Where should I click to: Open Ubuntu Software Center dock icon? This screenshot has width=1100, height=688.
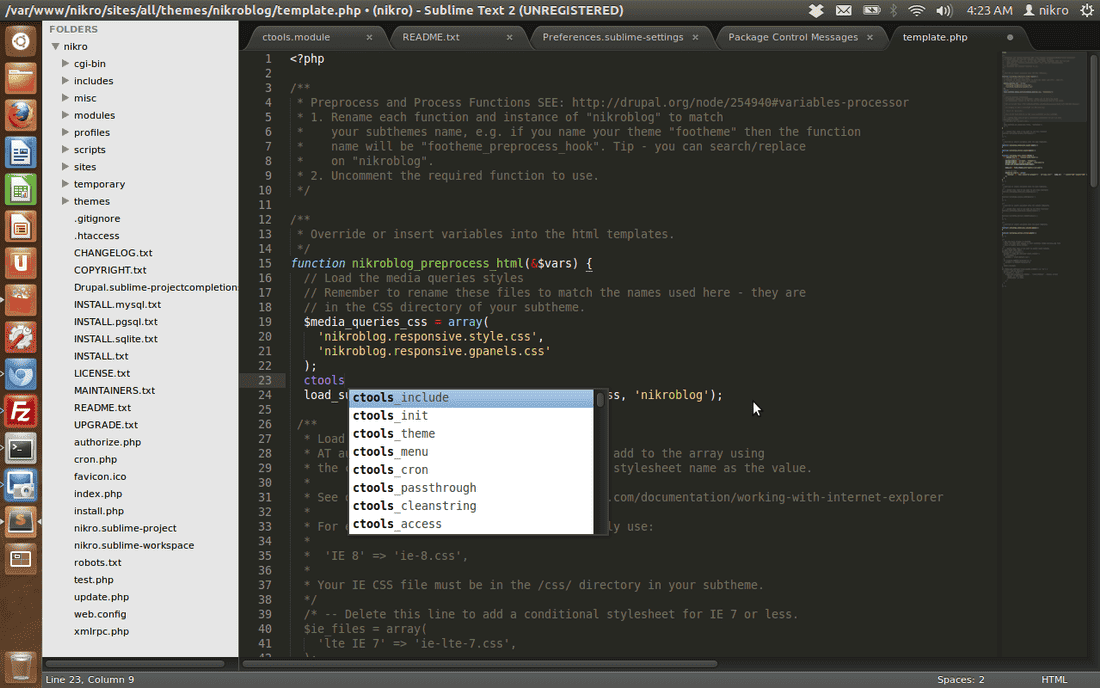(x=20, y=300)
